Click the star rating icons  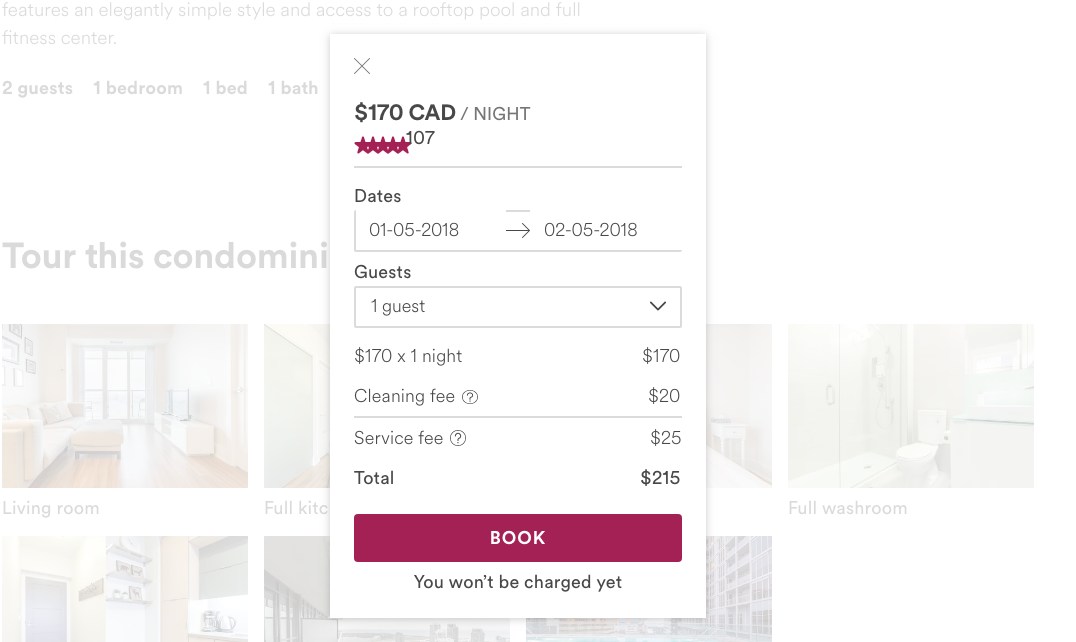[382, 147]
